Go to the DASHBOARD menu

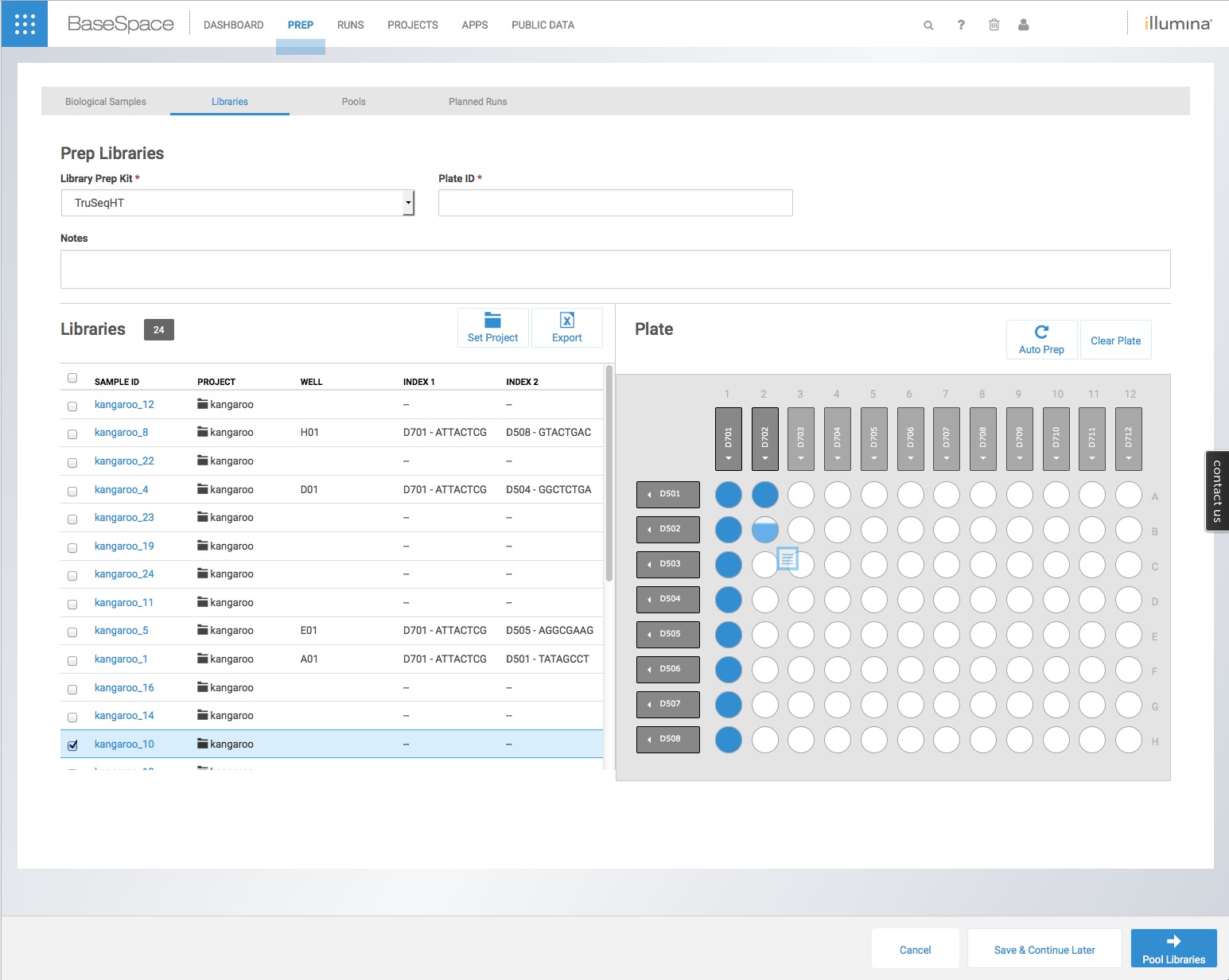pos(233,25)
